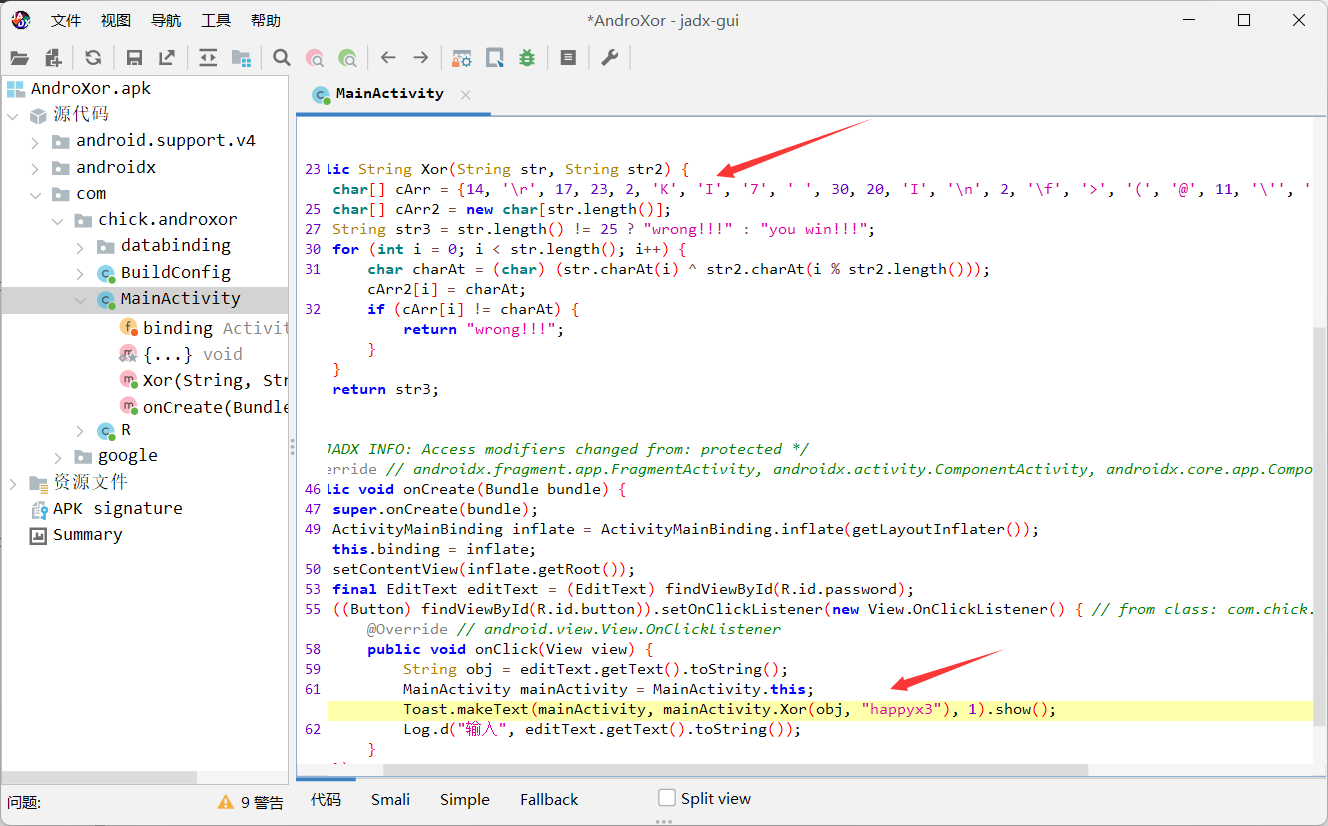Click line number 46 in the gutter

click(x=312, y=489)
